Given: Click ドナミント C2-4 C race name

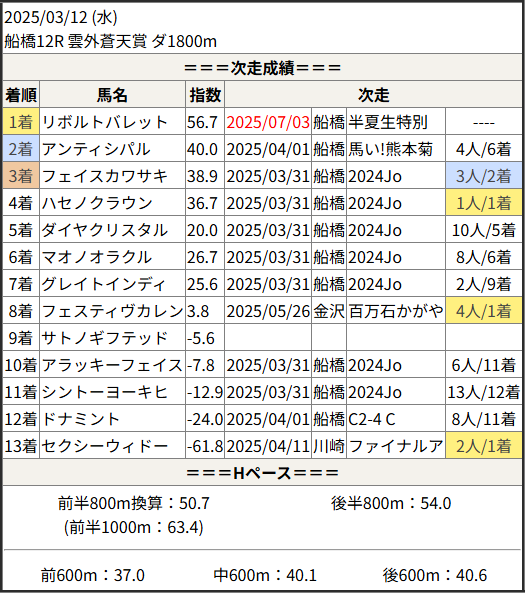Looking at the screenshot, I should [x=372, y=419].
